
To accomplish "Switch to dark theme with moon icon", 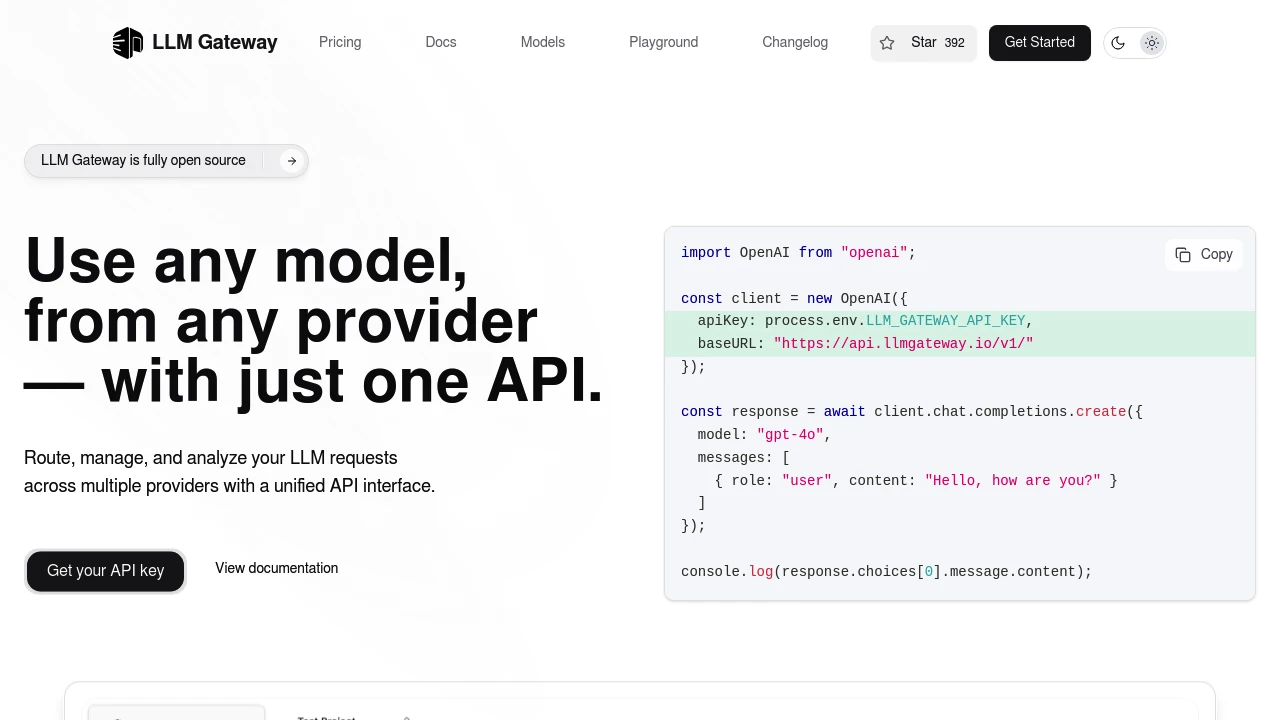I will 1119,43.
